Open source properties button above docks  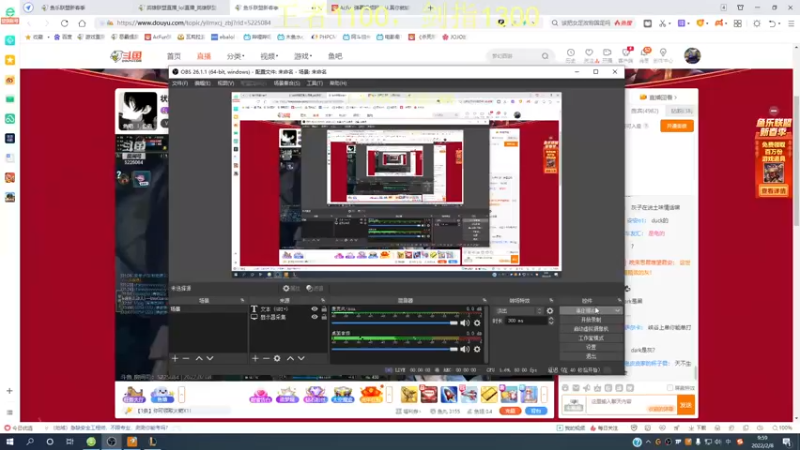click(291, 288)
